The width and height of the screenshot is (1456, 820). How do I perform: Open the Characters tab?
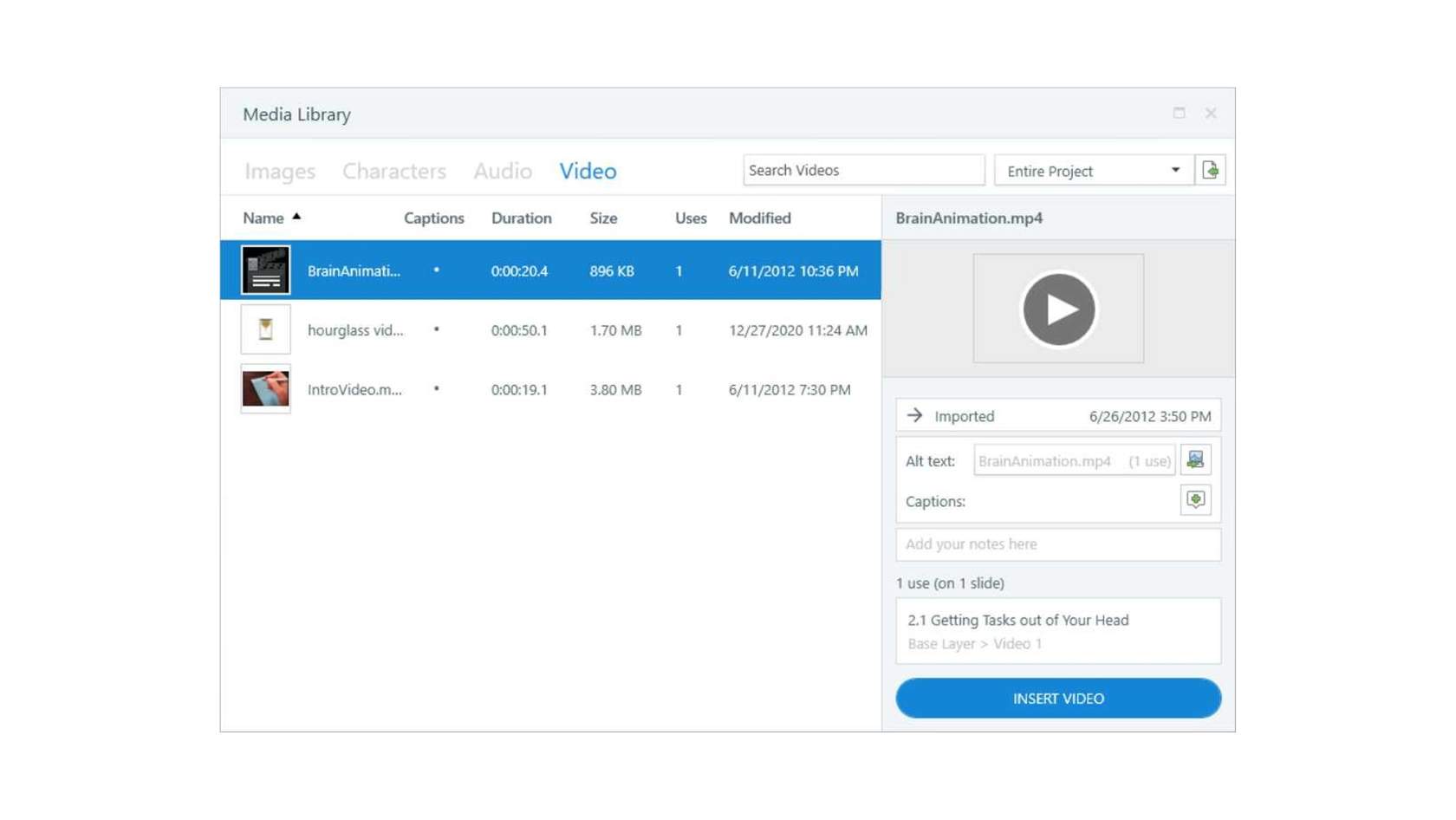click(x=393, y=172)
